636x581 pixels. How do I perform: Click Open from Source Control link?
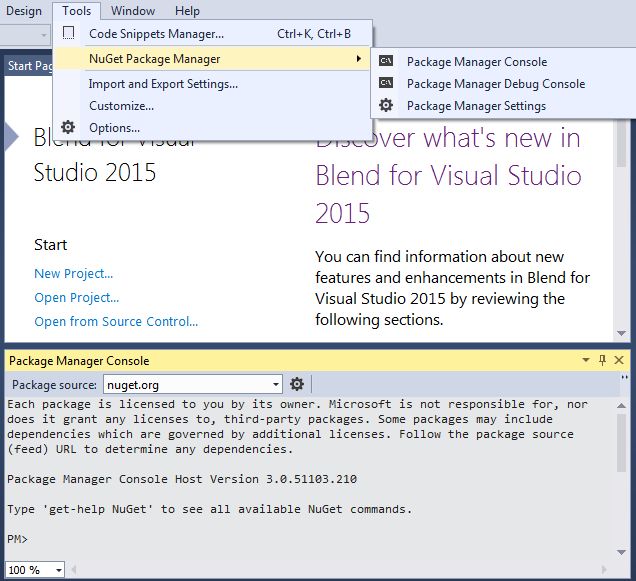pyautogui.click(x=116, y=321)
